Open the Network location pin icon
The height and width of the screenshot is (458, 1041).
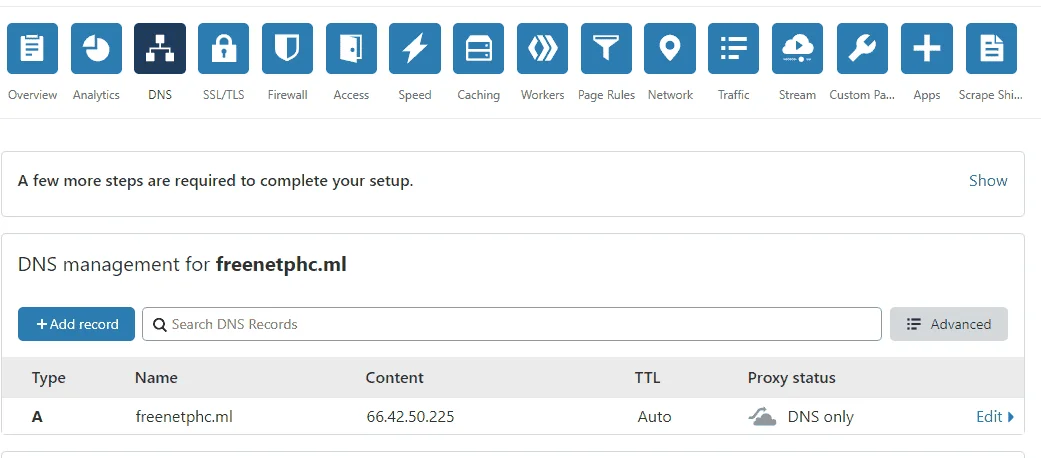[670, 48]
